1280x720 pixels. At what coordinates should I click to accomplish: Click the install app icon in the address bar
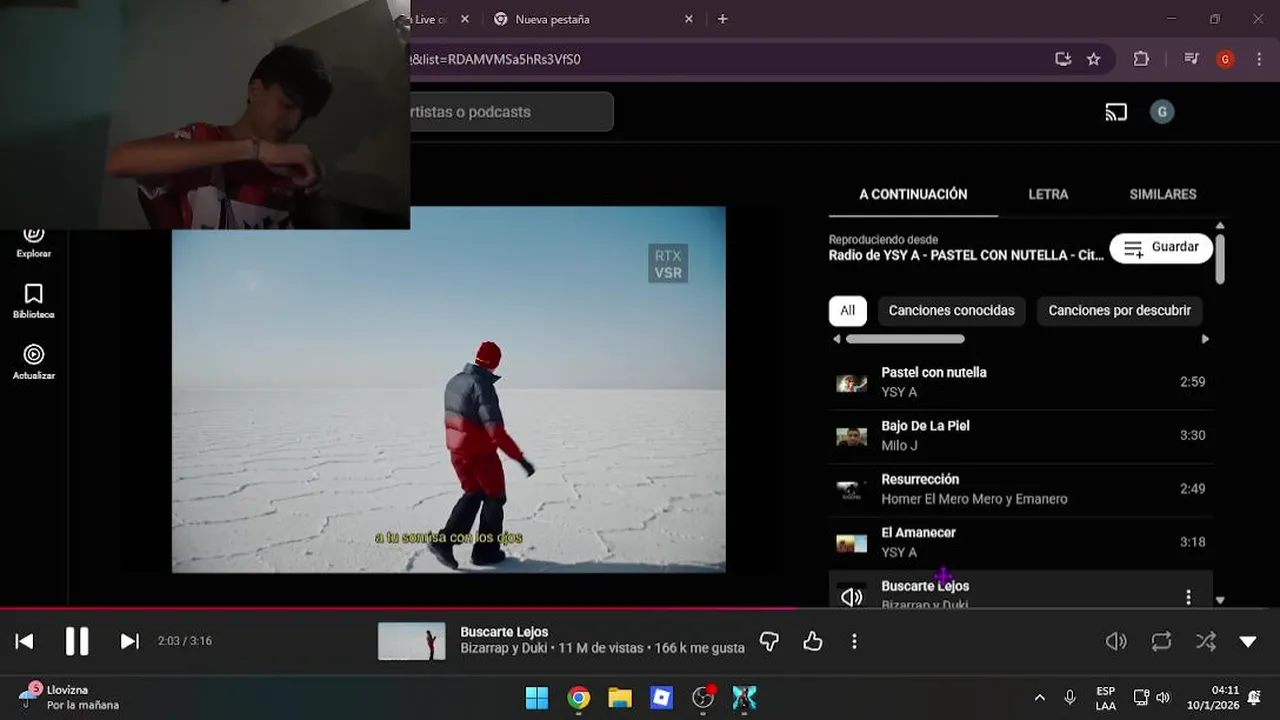tap(1063, 59)
